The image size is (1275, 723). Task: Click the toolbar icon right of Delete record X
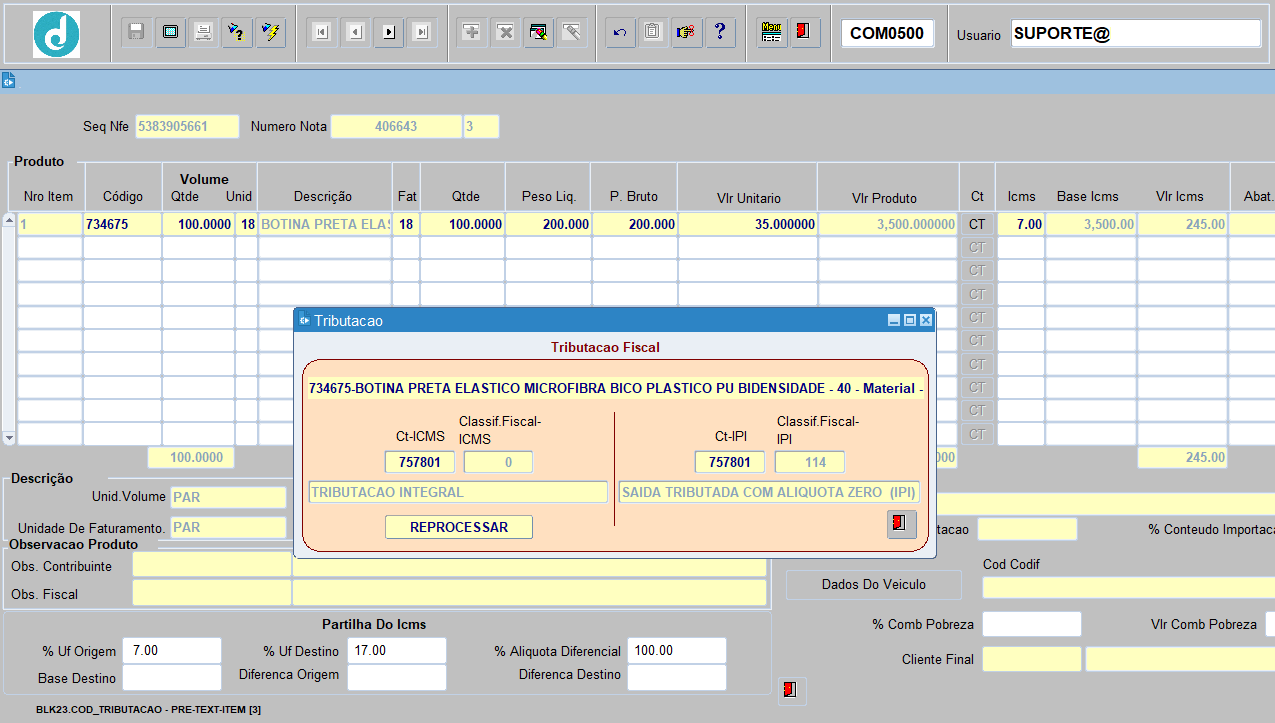click(538, 32)
